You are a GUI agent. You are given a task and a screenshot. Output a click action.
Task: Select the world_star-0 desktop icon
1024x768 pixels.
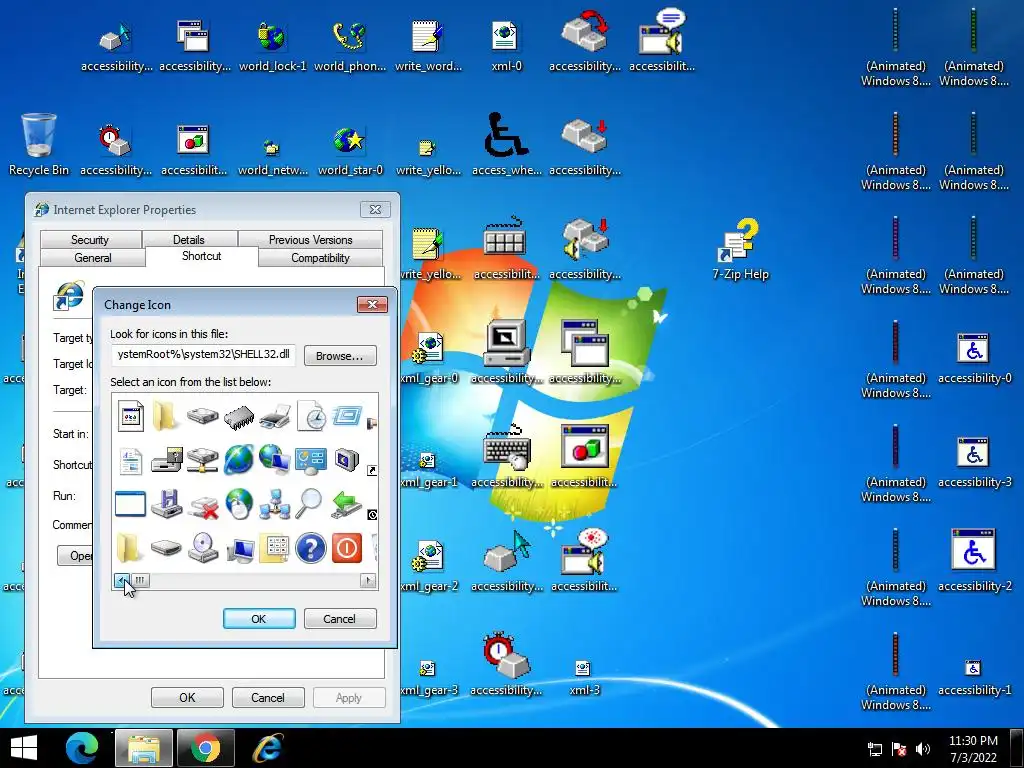(350, 151)
